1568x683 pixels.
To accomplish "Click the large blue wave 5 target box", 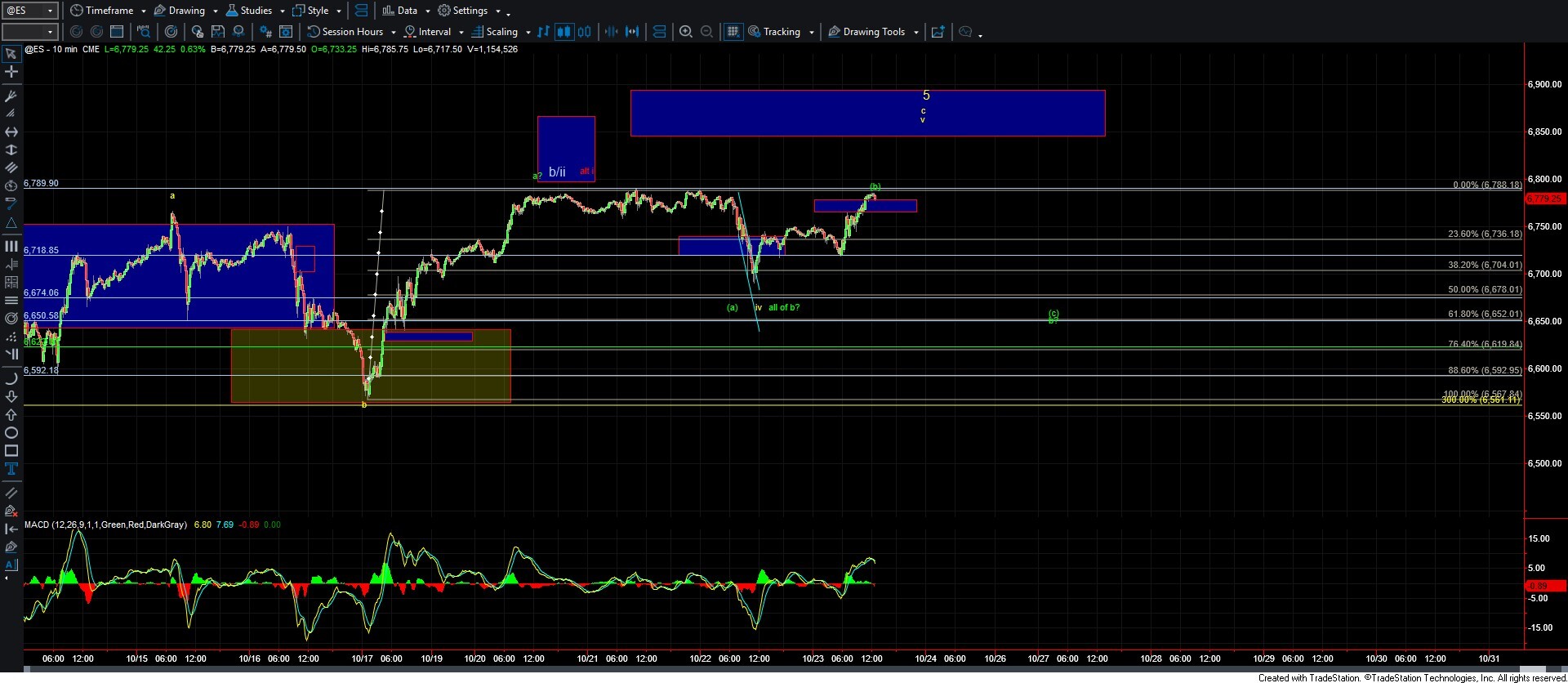I will 866,113.
